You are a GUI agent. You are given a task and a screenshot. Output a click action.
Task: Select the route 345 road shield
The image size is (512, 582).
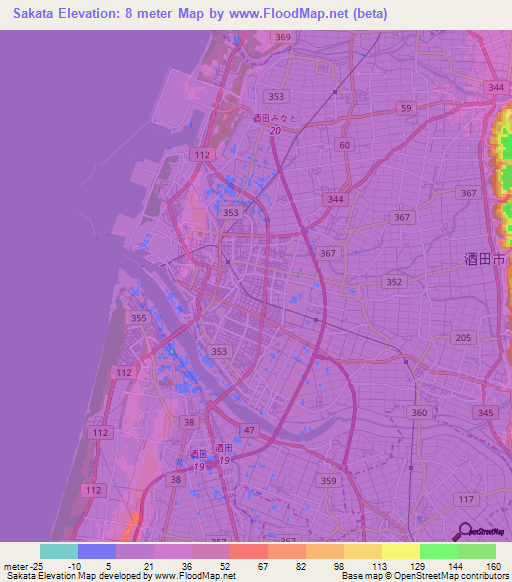pyautogui.click(x=486, y=413)
